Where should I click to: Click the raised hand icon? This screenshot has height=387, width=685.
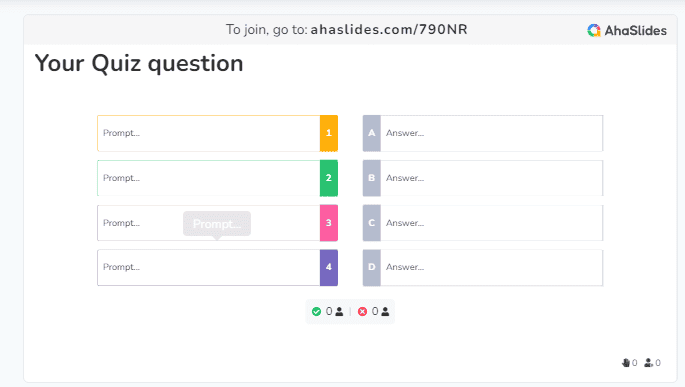[626, 363]
